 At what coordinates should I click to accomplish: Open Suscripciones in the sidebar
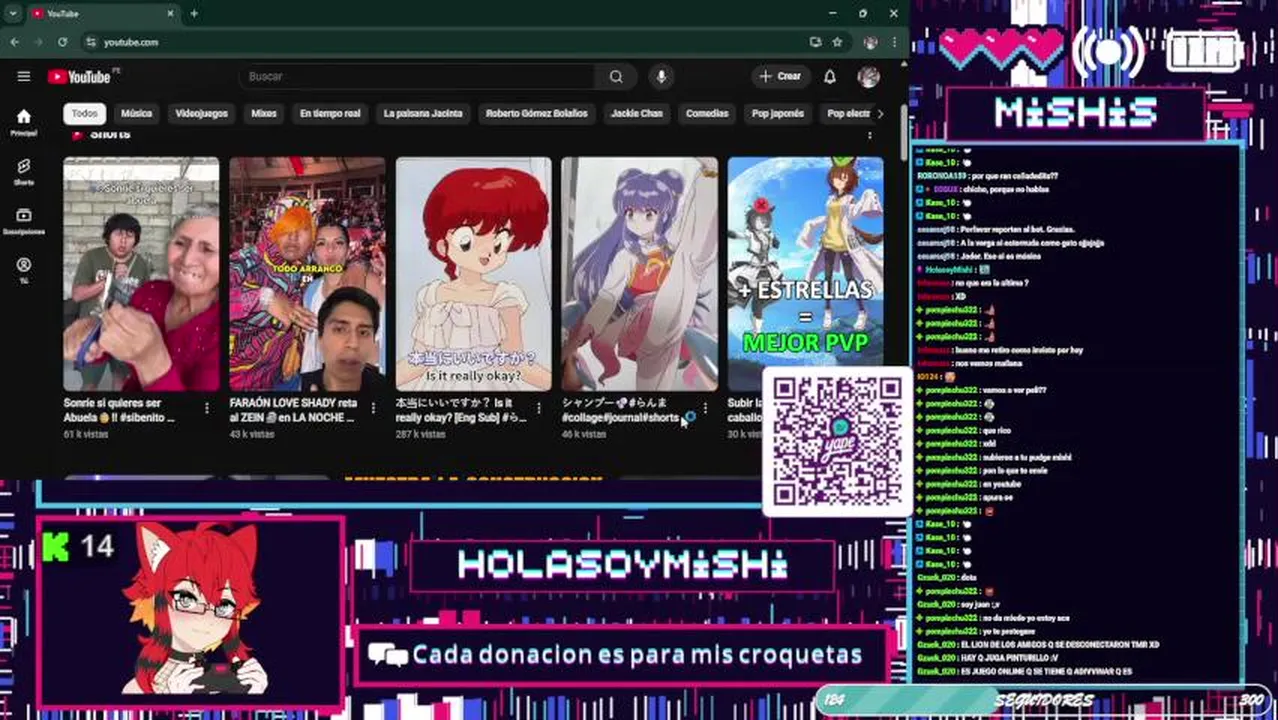coord(24,221)
